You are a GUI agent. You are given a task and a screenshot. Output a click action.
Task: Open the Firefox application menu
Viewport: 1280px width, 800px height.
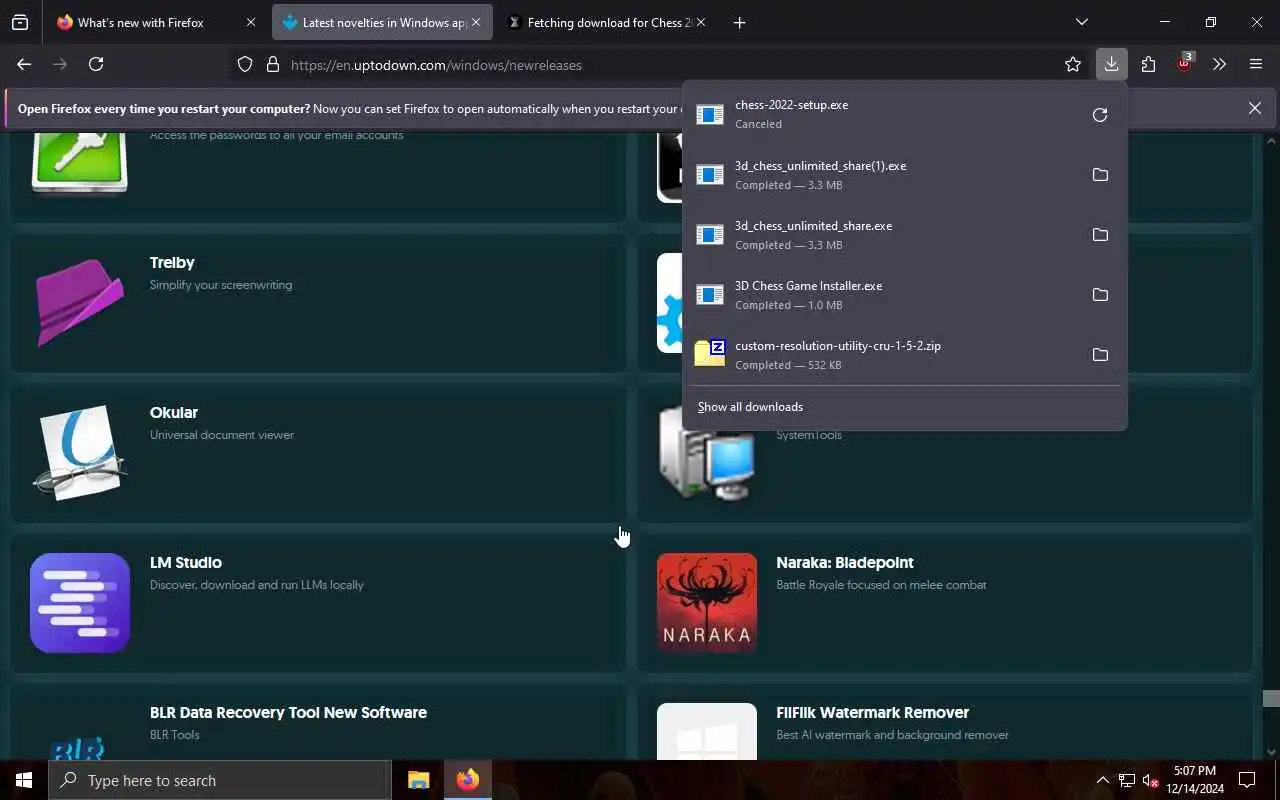tap(1256, 64)
